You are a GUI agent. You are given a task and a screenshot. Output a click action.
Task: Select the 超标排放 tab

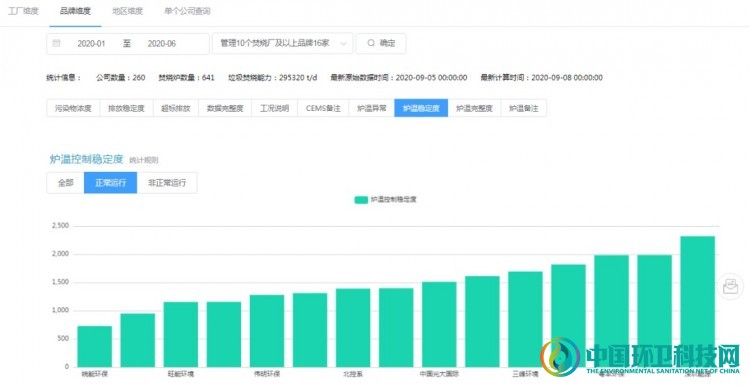pyautogui.click(x=176, y=108)
